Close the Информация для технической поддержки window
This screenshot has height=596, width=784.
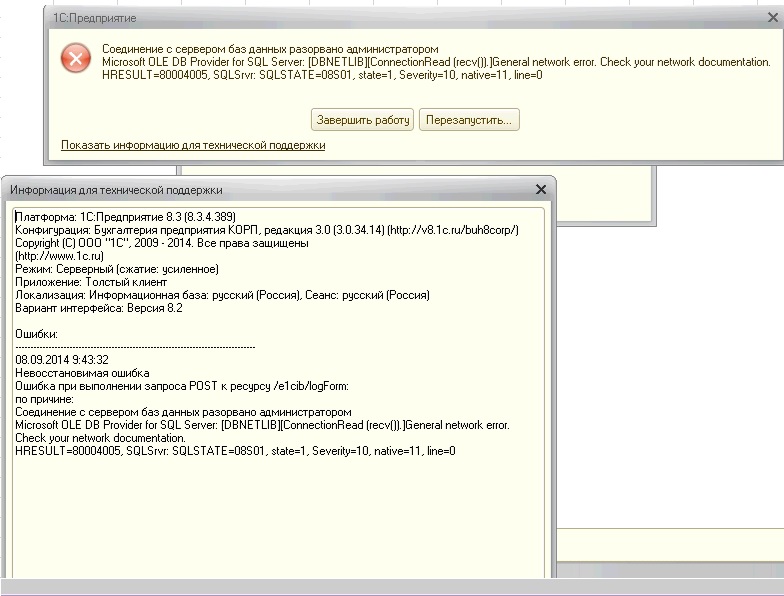click(541, 190)
